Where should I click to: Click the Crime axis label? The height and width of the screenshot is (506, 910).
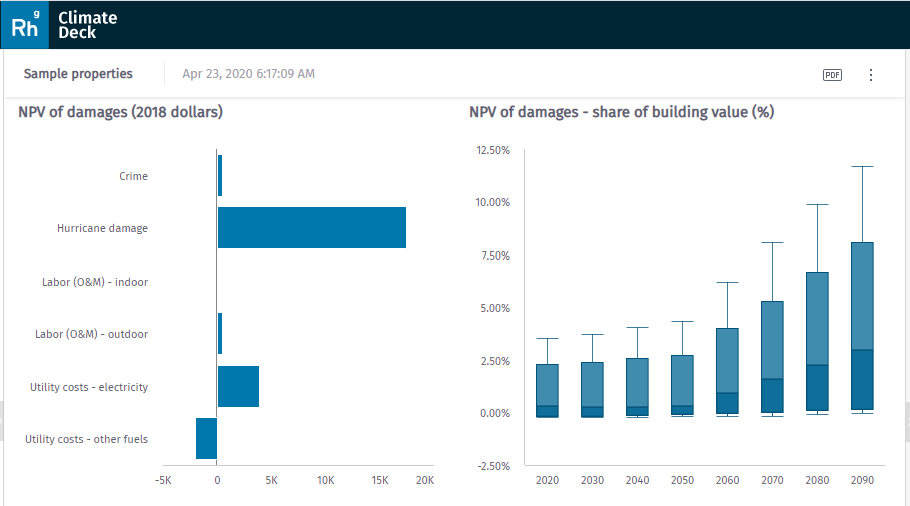point(133,176)
